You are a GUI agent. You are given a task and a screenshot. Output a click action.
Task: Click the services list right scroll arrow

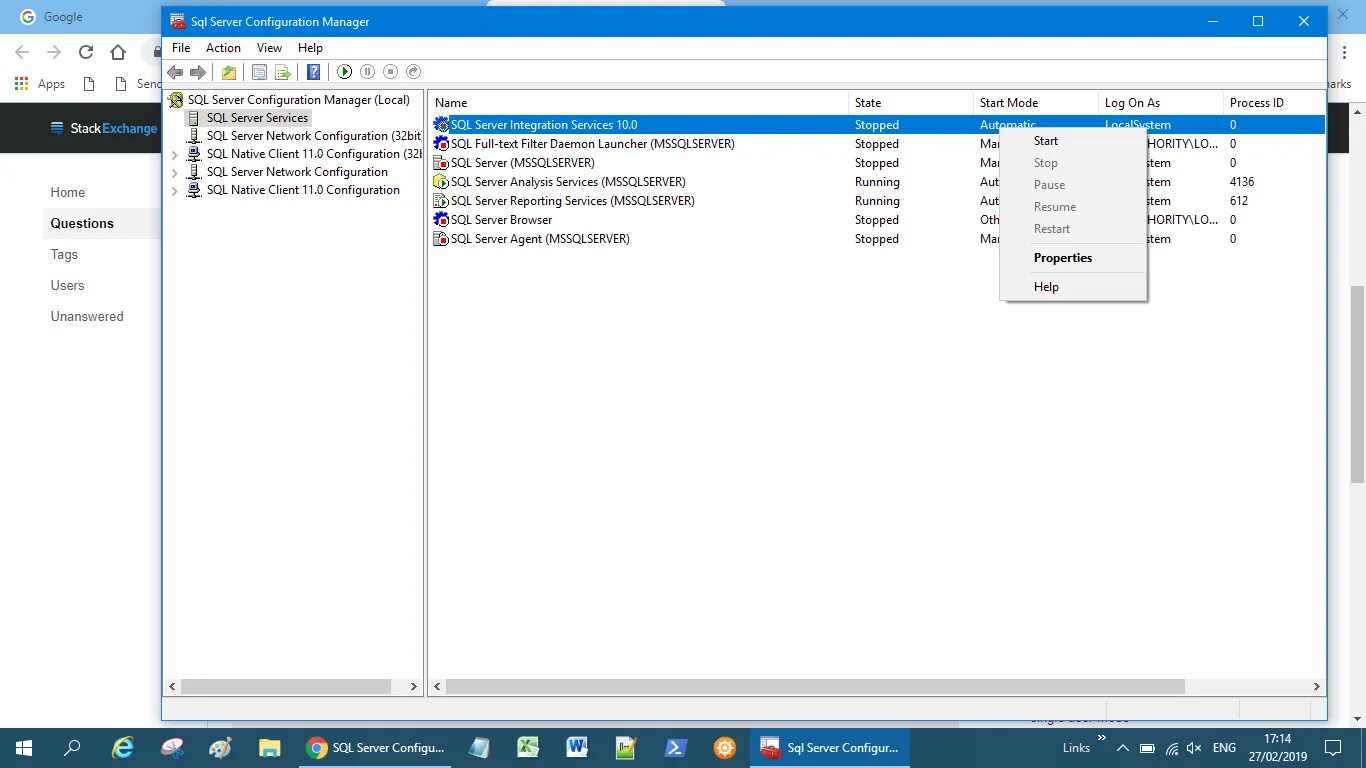[1317, 687]
